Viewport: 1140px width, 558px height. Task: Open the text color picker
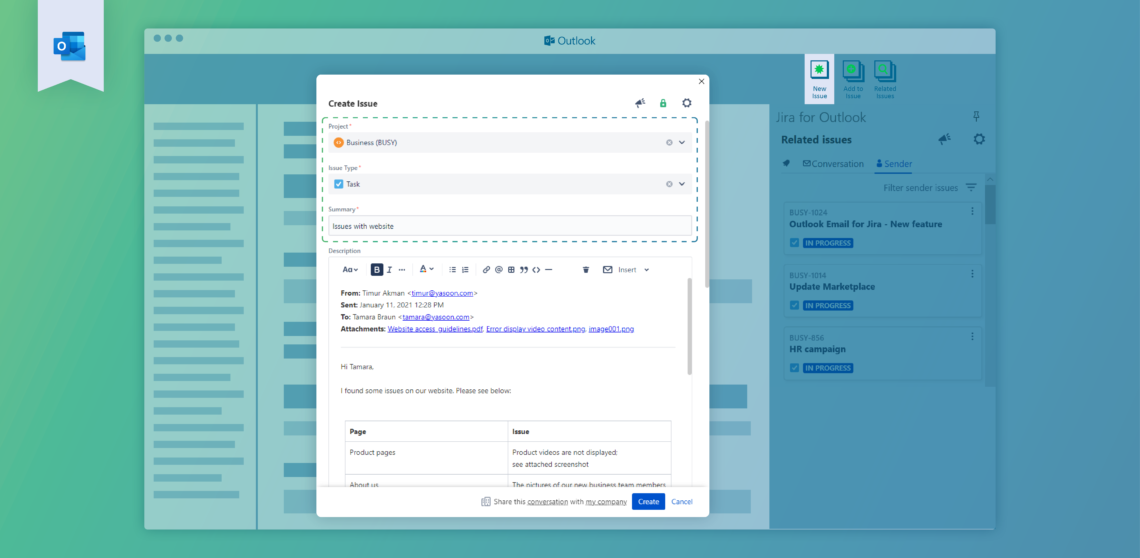[x=426, y=269]
